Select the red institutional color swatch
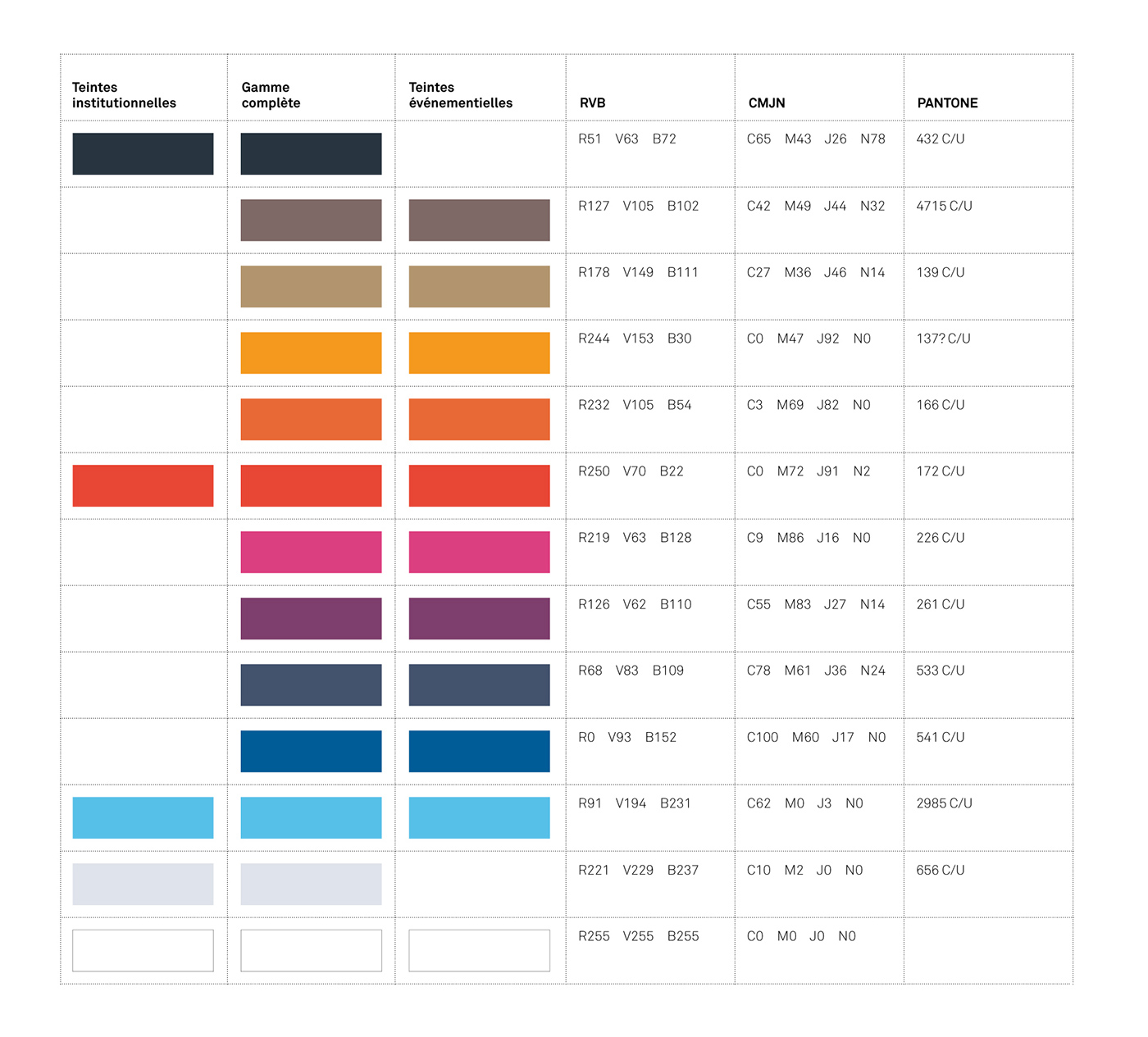 (143, 485)
